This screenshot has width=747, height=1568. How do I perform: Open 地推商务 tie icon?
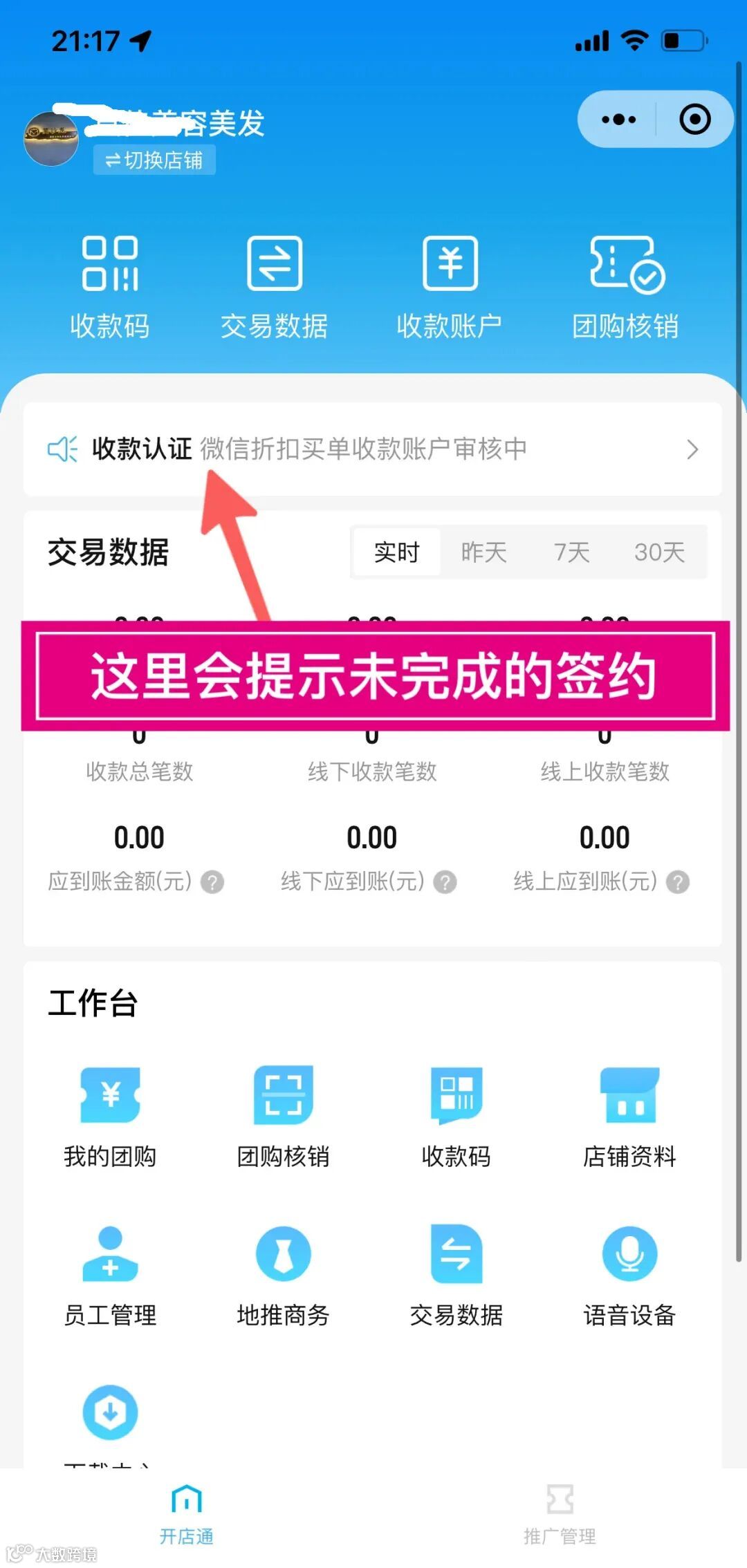click(283, 1254)
